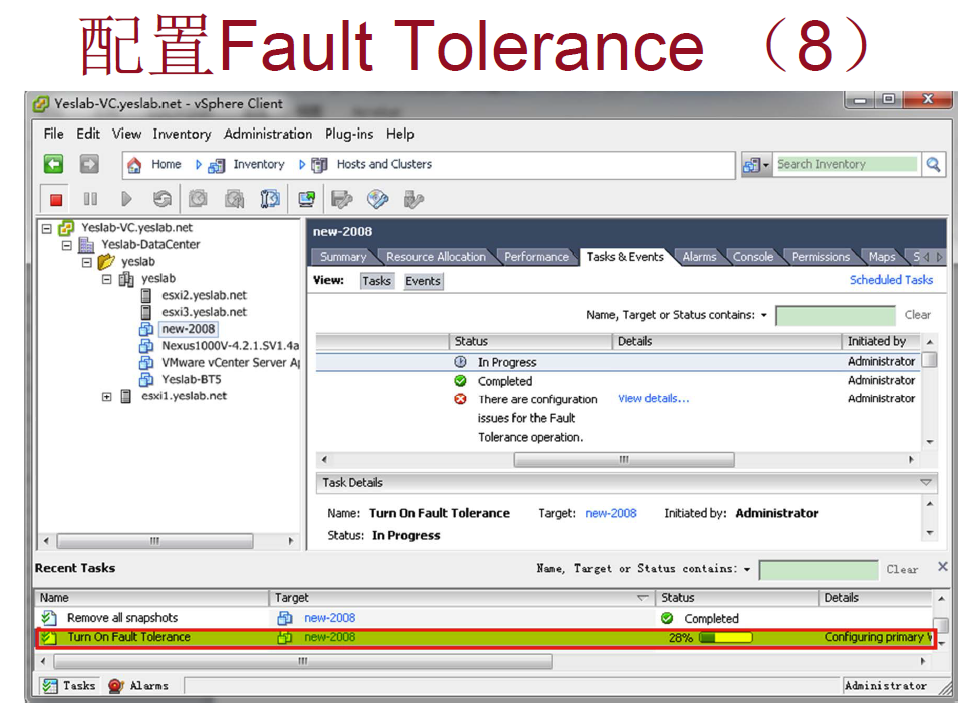Viewport: 962px width, 705px height.
Task: Open the Edit menu
Action: click(88, 134)
